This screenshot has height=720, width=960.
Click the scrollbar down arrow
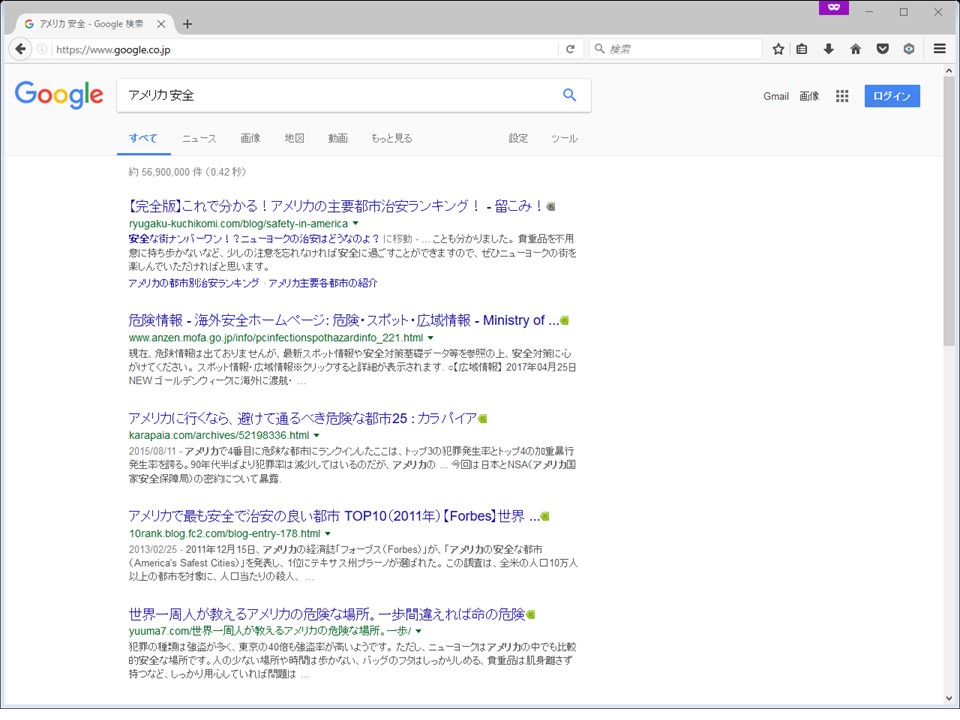click(x=949, y=698)
